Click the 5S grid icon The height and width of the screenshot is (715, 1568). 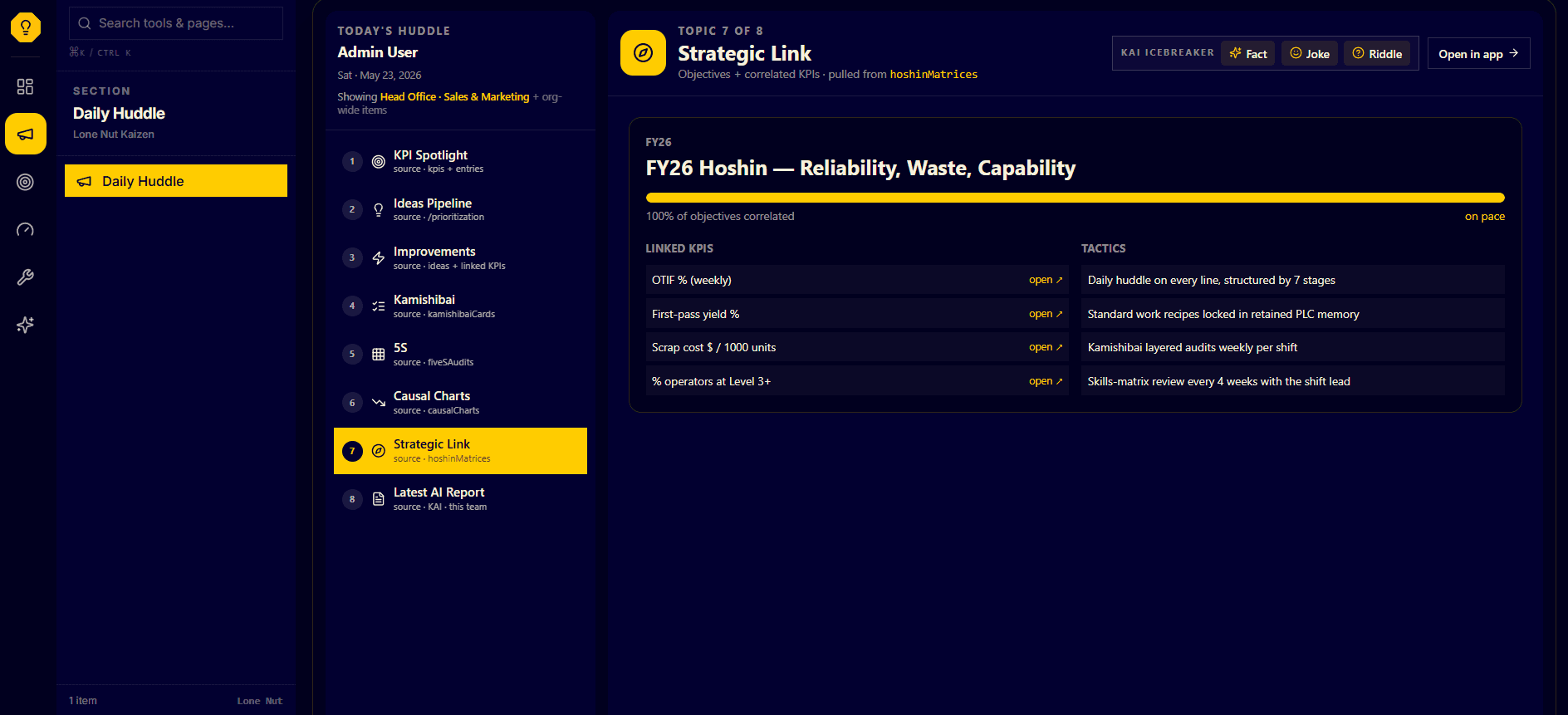379,354
